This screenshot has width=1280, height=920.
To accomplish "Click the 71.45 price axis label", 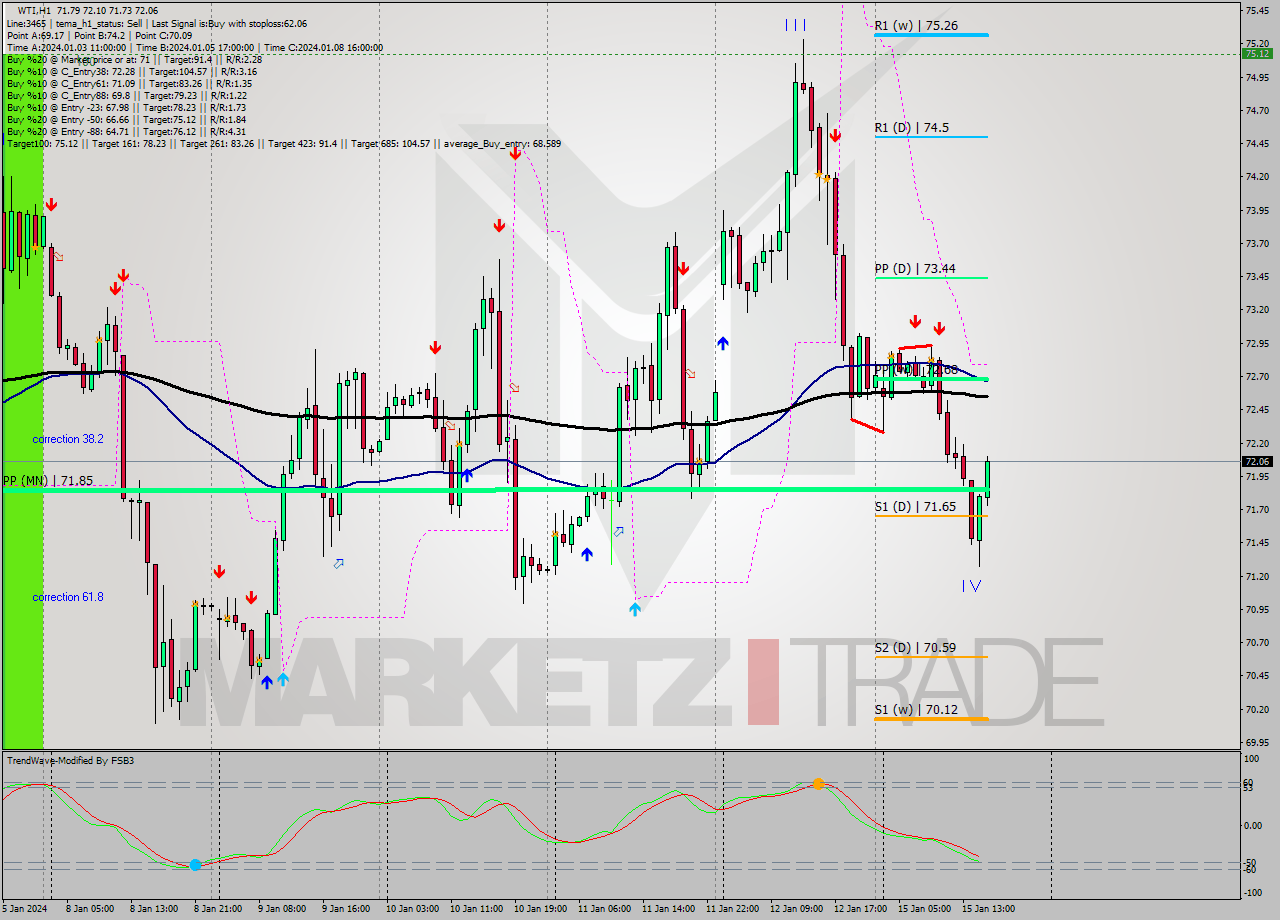I will tap(1256, 543).
